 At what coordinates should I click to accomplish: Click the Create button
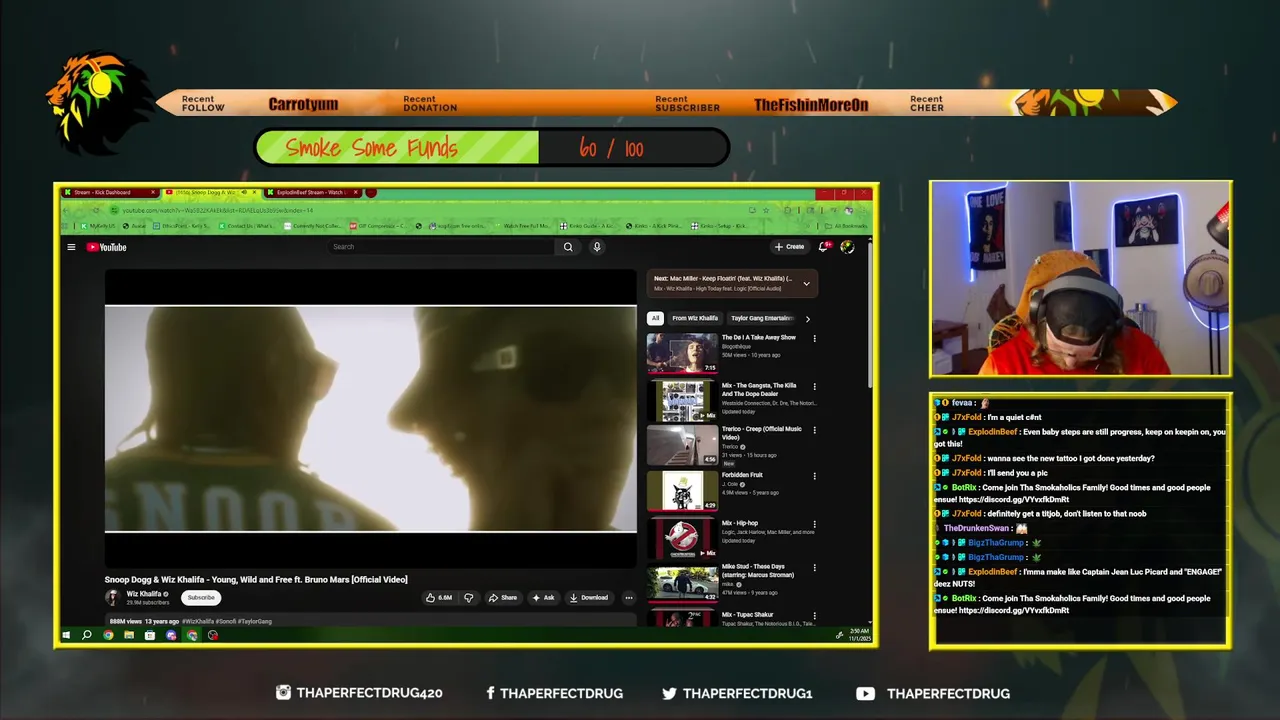click(789, 247)
